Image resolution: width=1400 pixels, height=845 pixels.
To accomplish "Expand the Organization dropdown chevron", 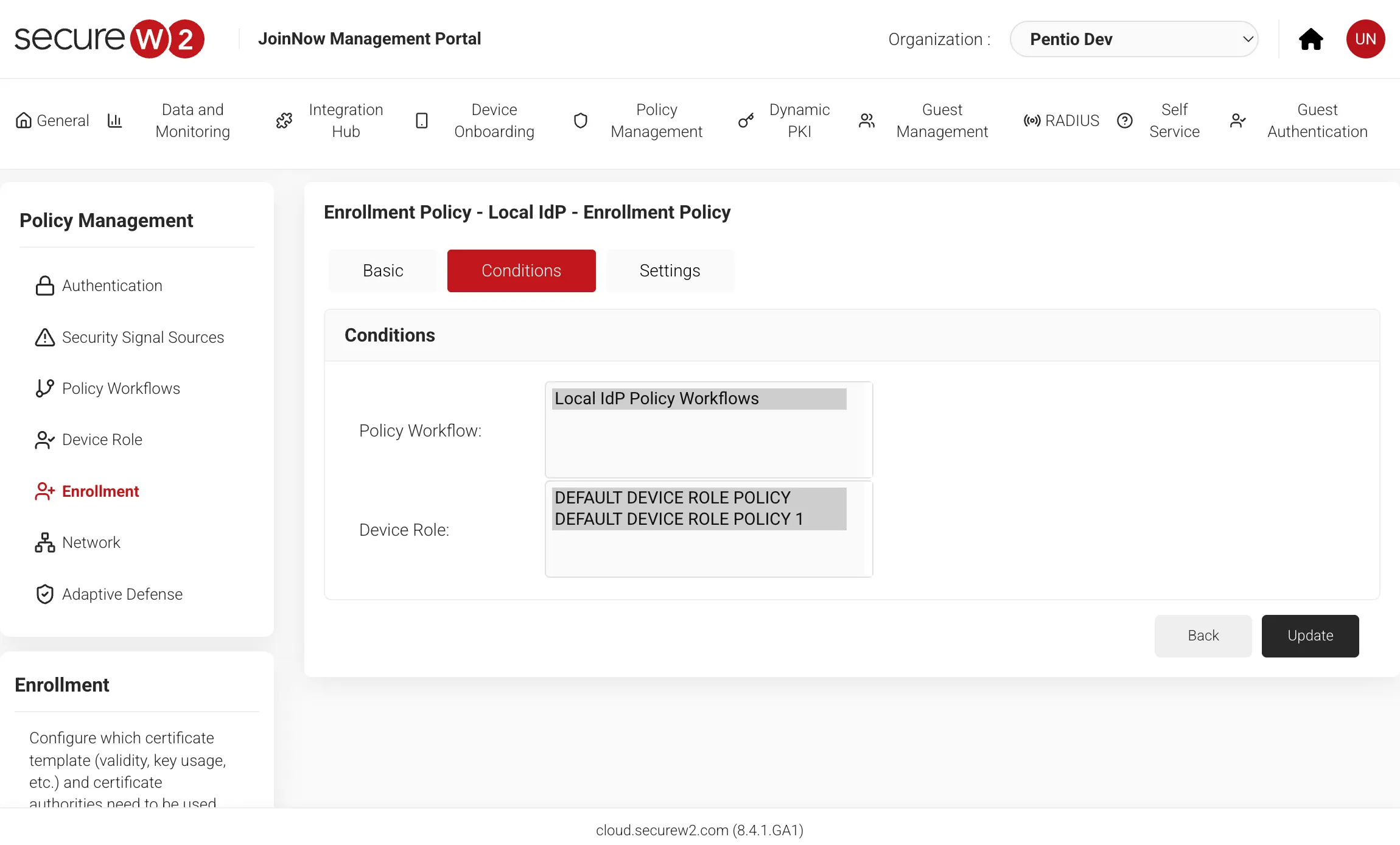I will [1247, 39].
